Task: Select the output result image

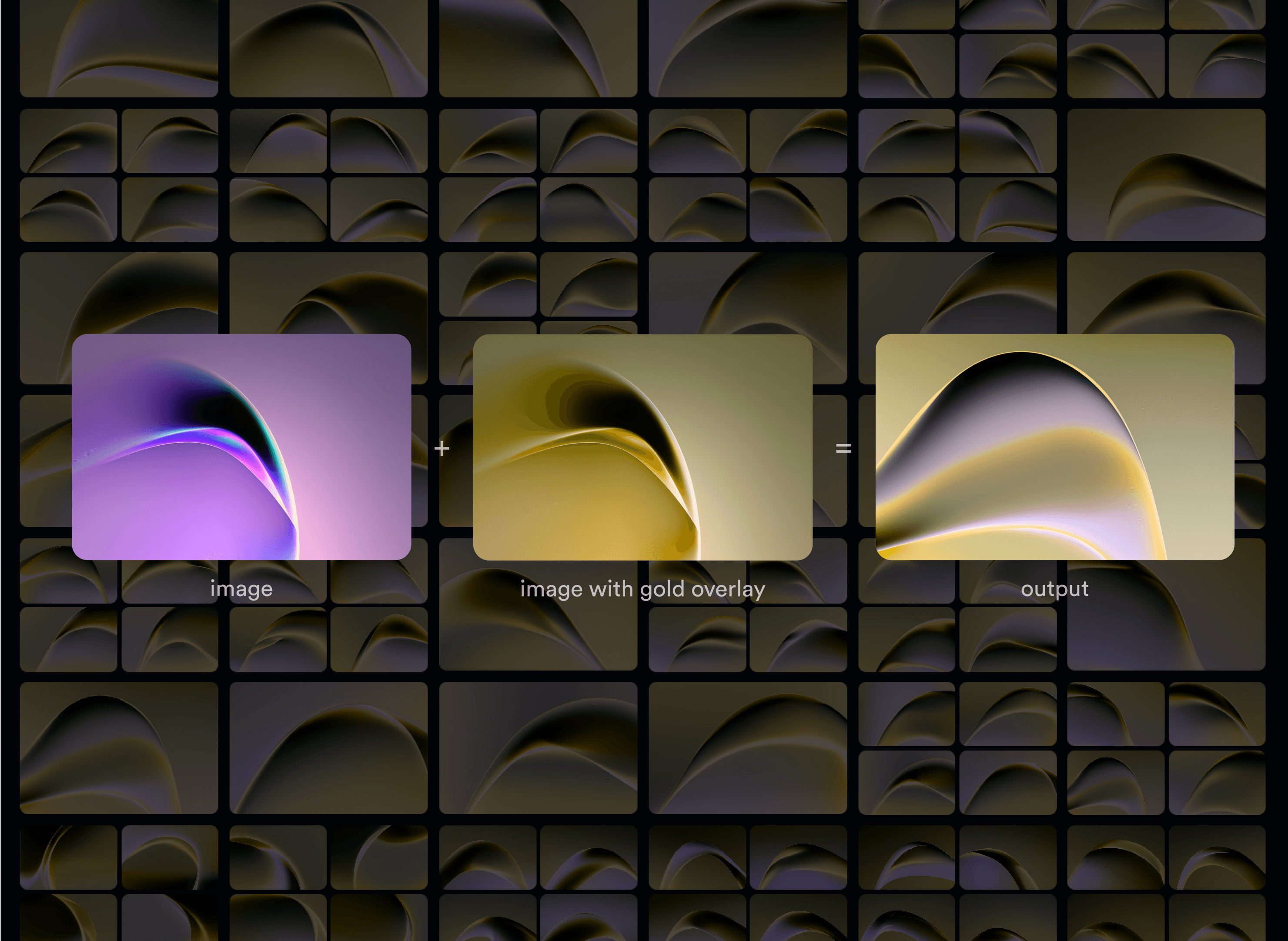Action: click(1054, 447)
